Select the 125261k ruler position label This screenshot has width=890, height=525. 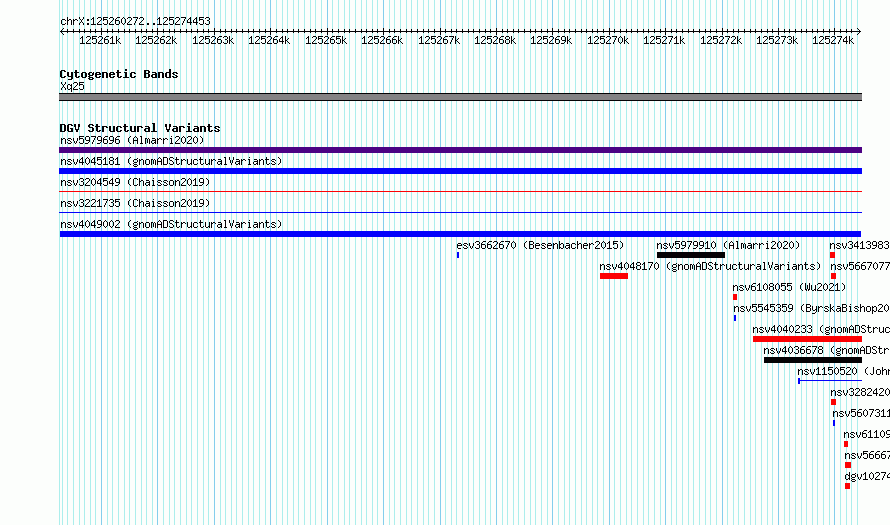point(100,40)
